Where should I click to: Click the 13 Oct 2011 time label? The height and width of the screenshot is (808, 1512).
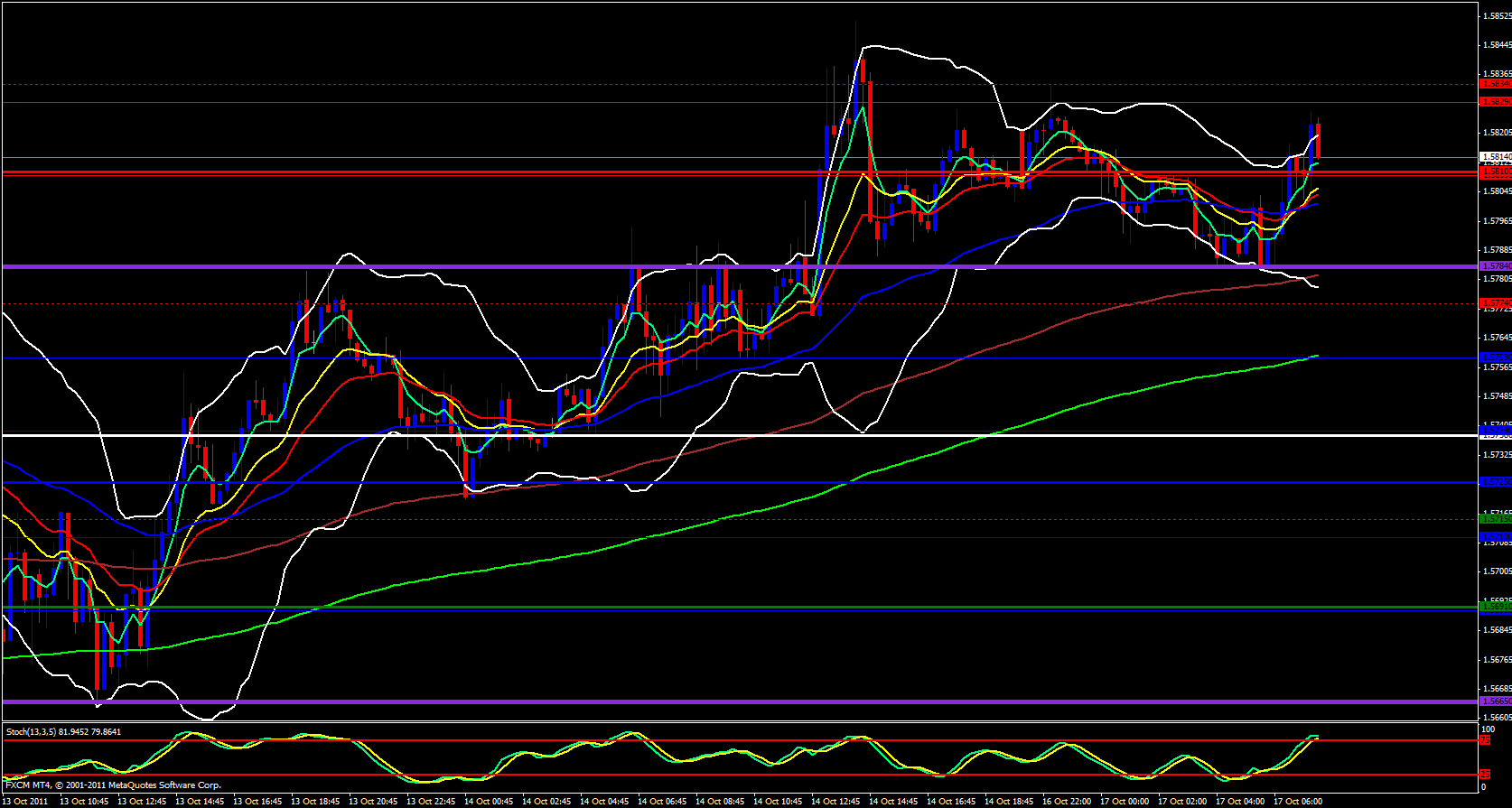[x=27, y=801]
